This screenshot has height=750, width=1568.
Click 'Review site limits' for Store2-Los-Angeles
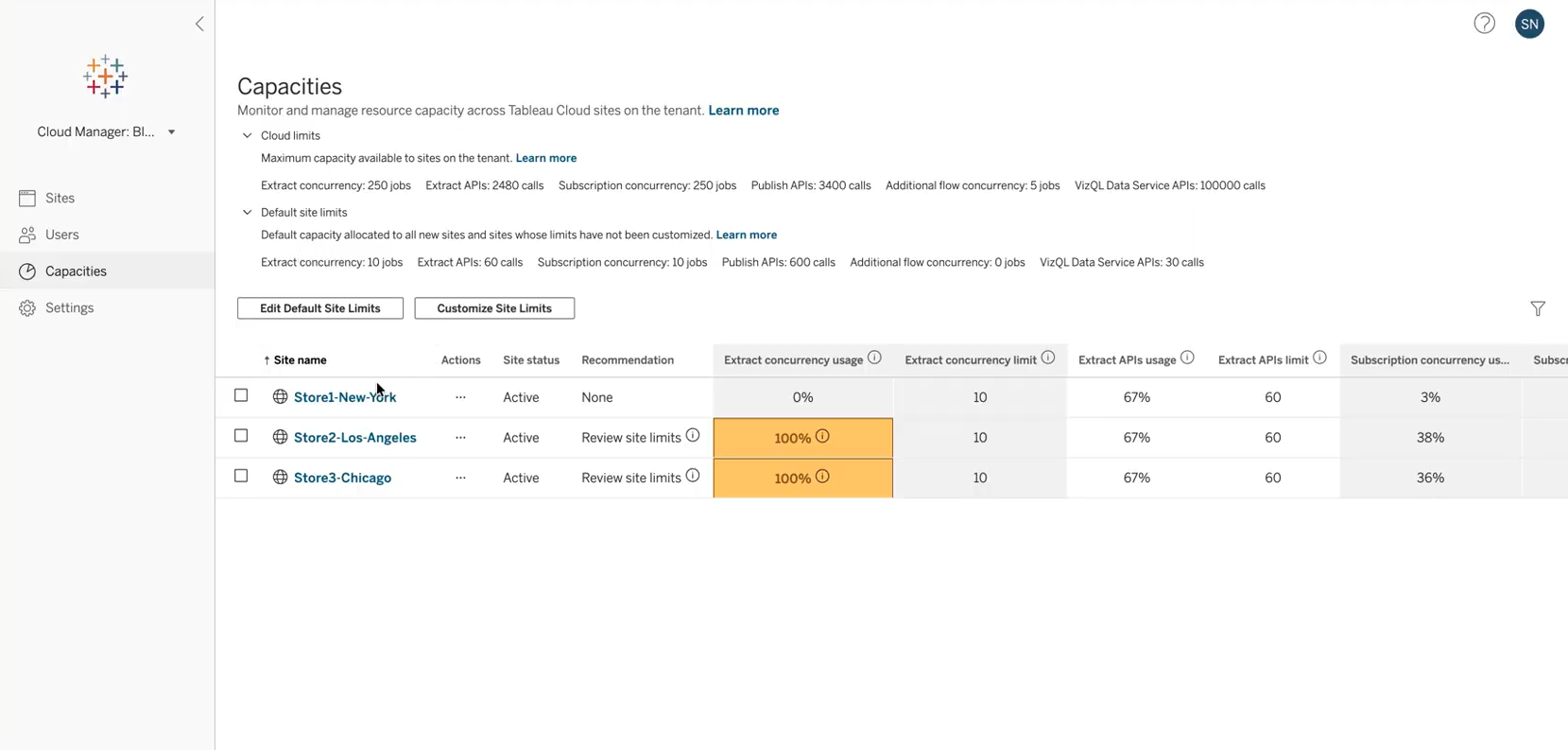click(x=631, y=438)
